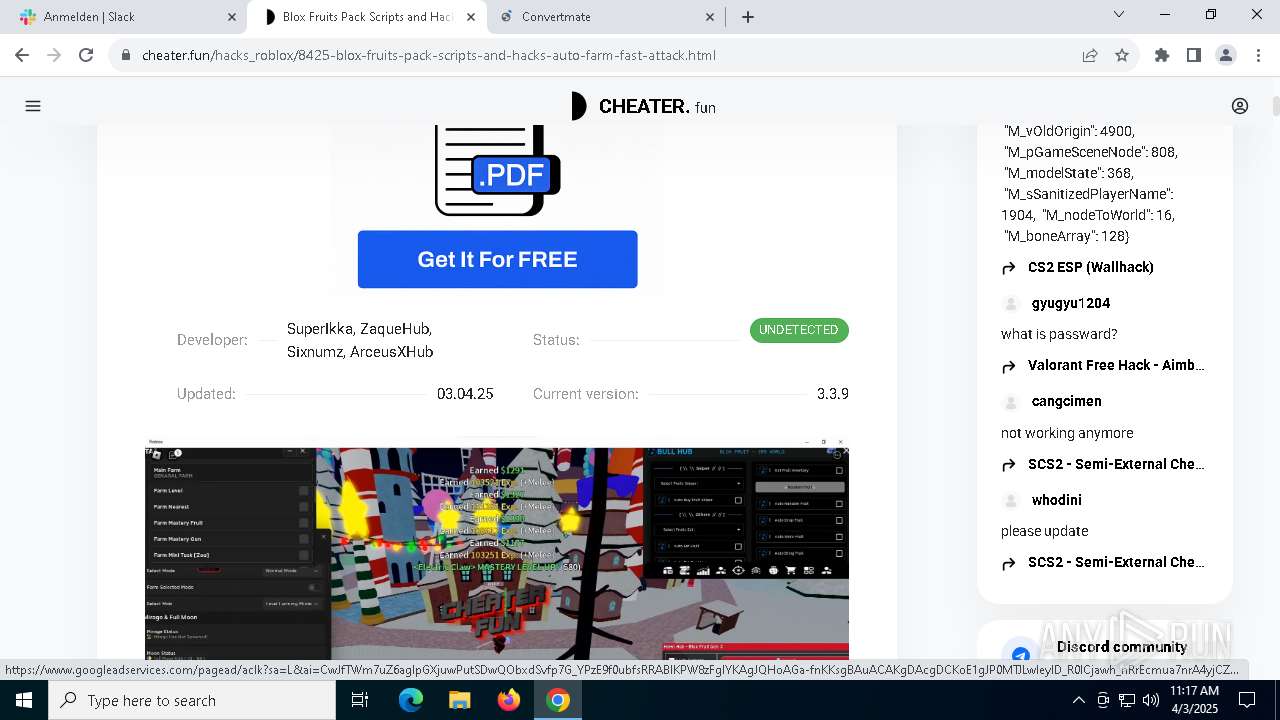1280x720 pixels.
Task: Open SCS2 link below 'please update'
Action: (x=1116, y=562)
